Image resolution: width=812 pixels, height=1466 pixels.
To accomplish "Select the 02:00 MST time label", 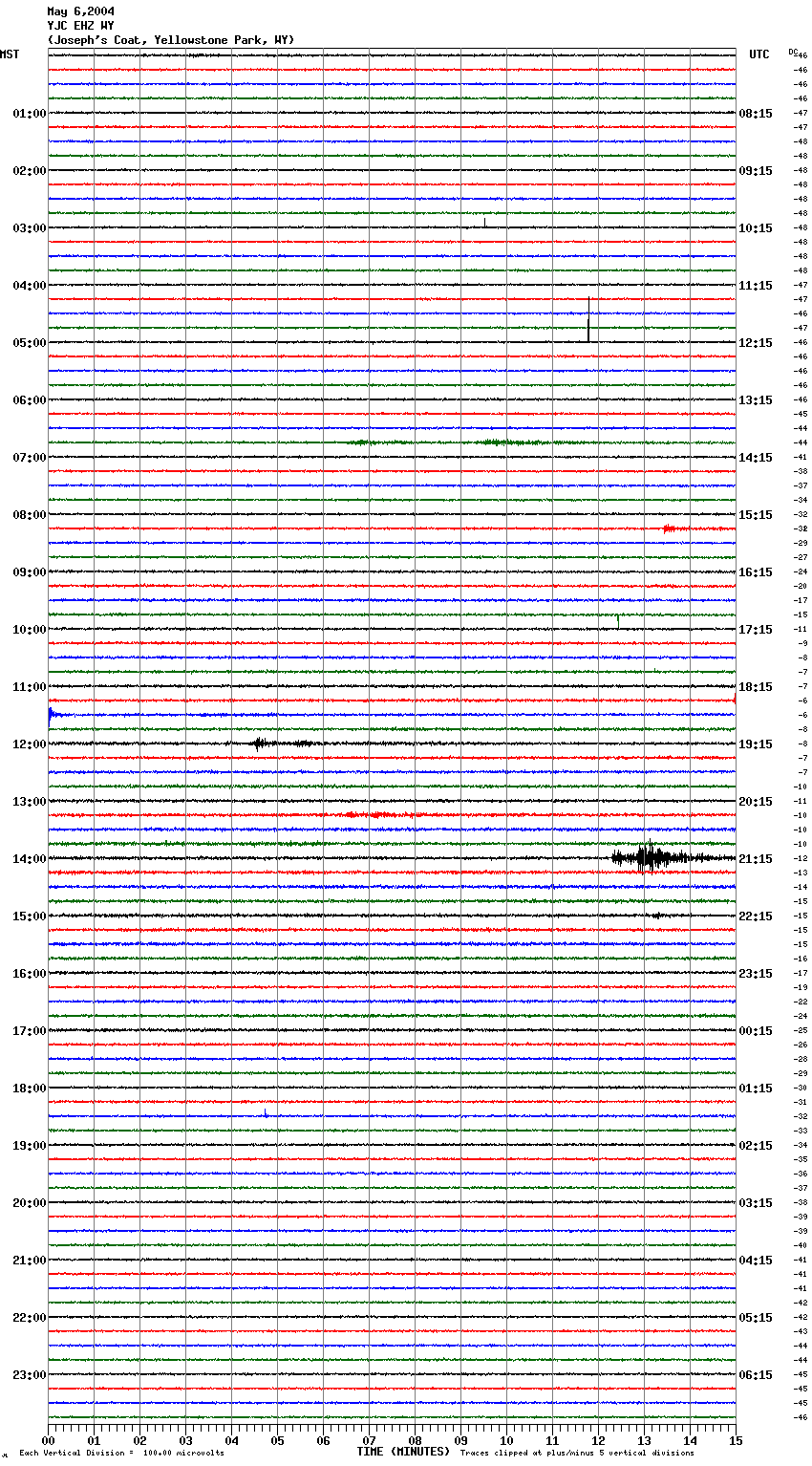I will click(x=30, y=171).
